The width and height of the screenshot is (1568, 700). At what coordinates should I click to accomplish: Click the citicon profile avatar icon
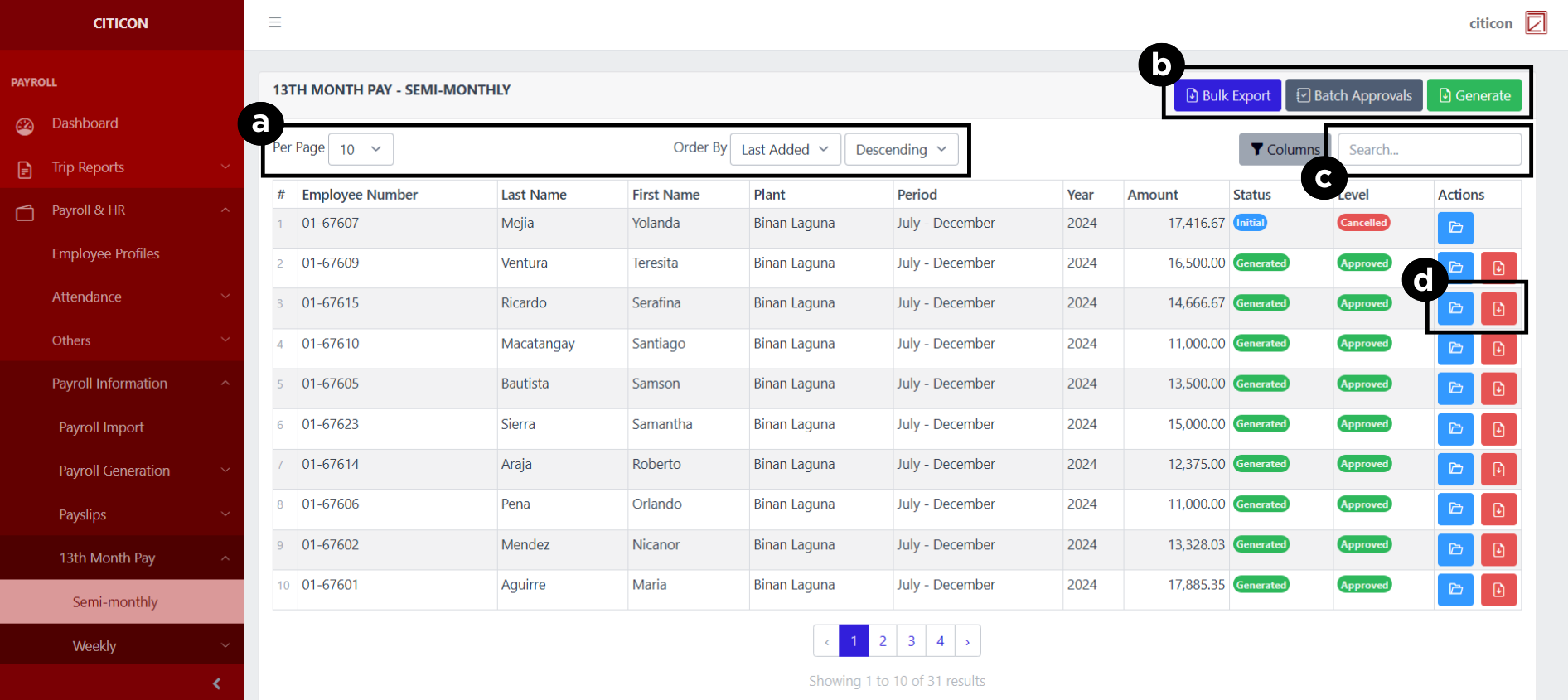[1536, 23]
